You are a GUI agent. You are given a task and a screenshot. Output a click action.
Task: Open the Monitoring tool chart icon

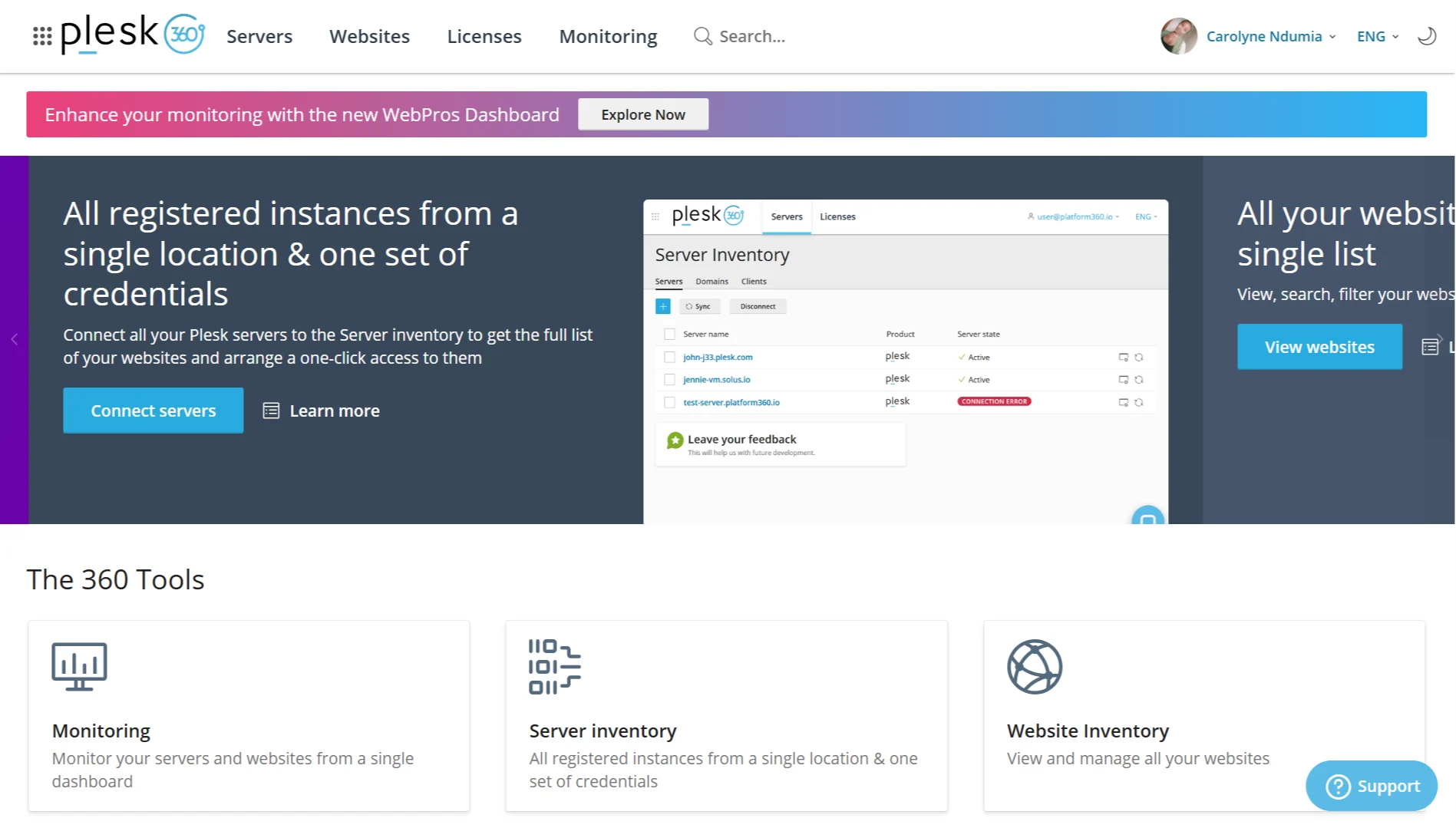tap(79, 666)
